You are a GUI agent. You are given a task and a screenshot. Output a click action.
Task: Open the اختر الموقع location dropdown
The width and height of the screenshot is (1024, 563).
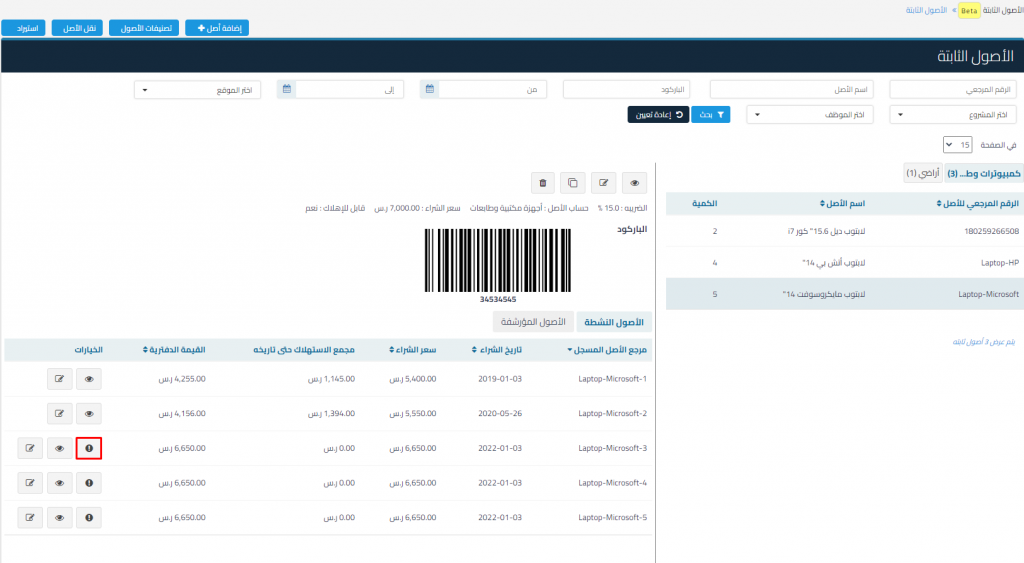(x=197, y=90)
